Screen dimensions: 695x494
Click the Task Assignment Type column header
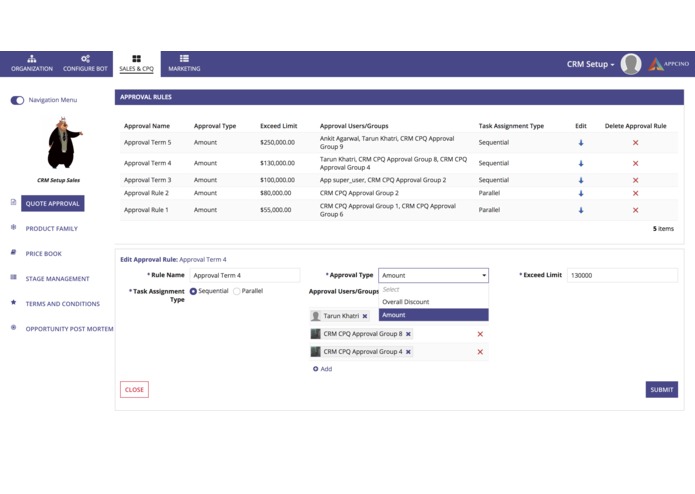click(x=511, y=126)
